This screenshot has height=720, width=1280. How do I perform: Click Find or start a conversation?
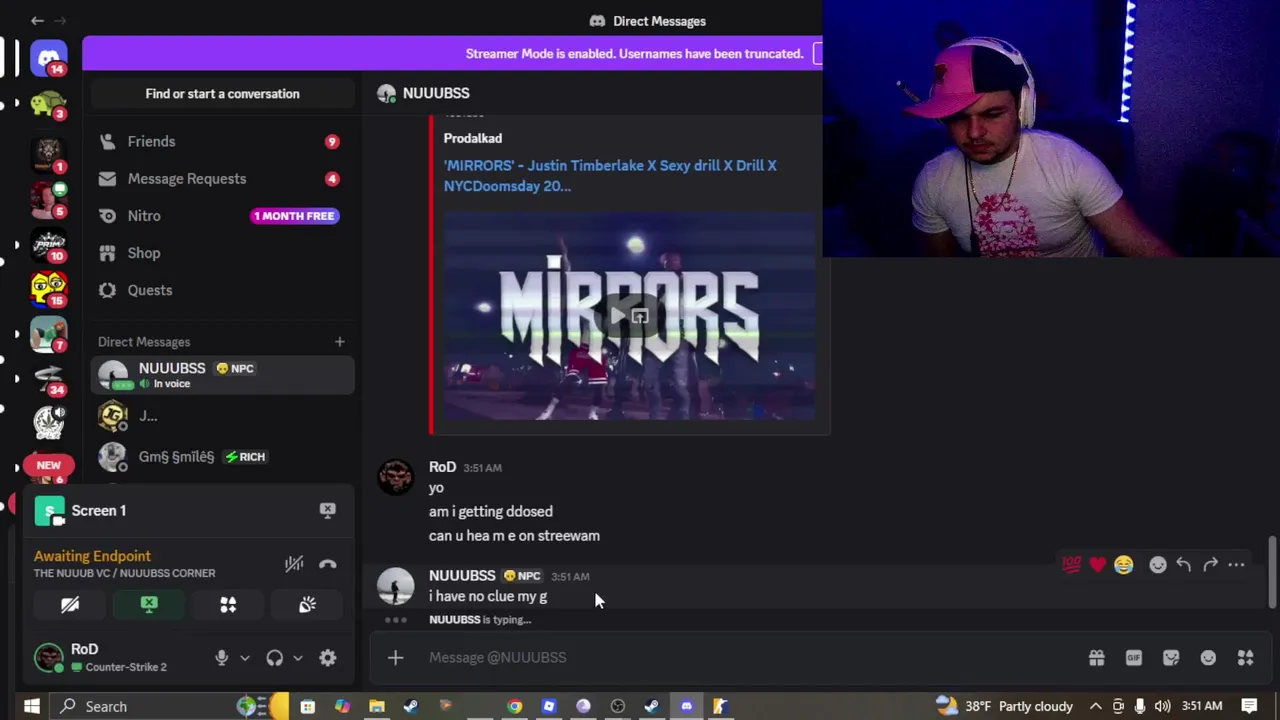[222, 93]
